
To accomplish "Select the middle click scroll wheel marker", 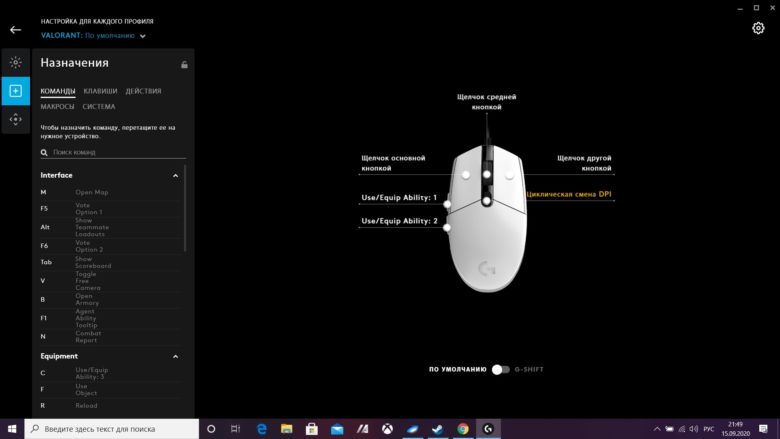I will pyautogui.click(x=487, y=174).
